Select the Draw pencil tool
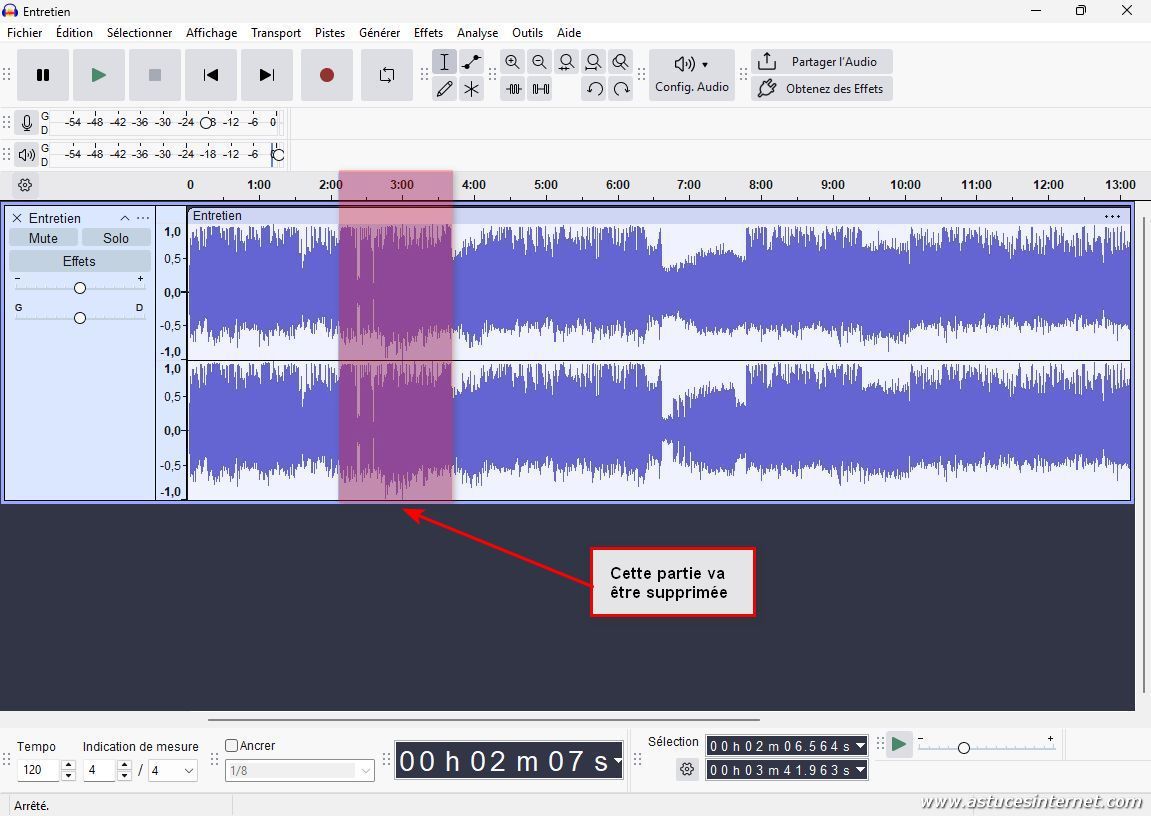 pyautogui.click(x=444, y=89)
